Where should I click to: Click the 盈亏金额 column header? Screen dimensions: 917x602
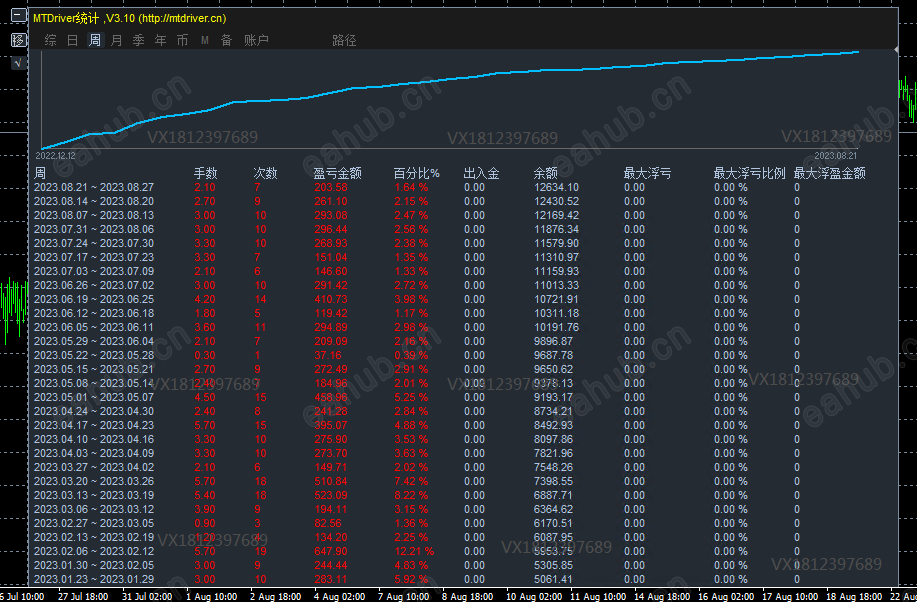tap(337, 173)
